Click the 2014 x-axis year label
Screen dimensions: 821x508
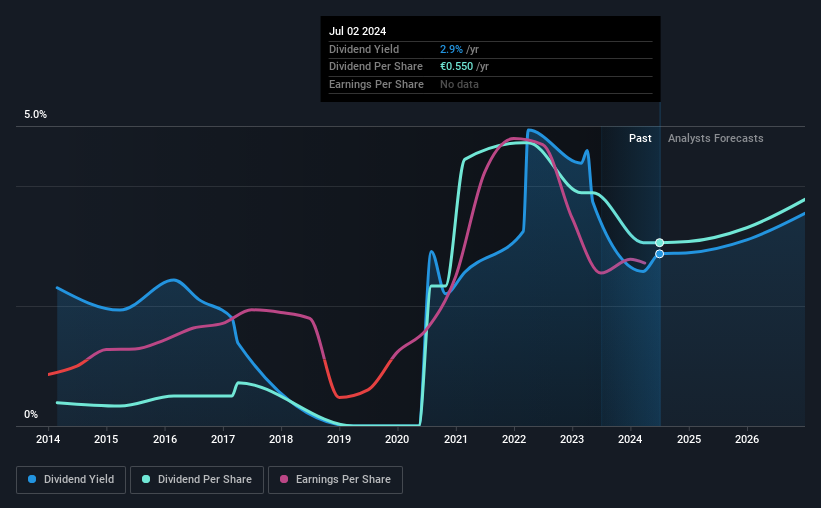(x=48, y=439)
